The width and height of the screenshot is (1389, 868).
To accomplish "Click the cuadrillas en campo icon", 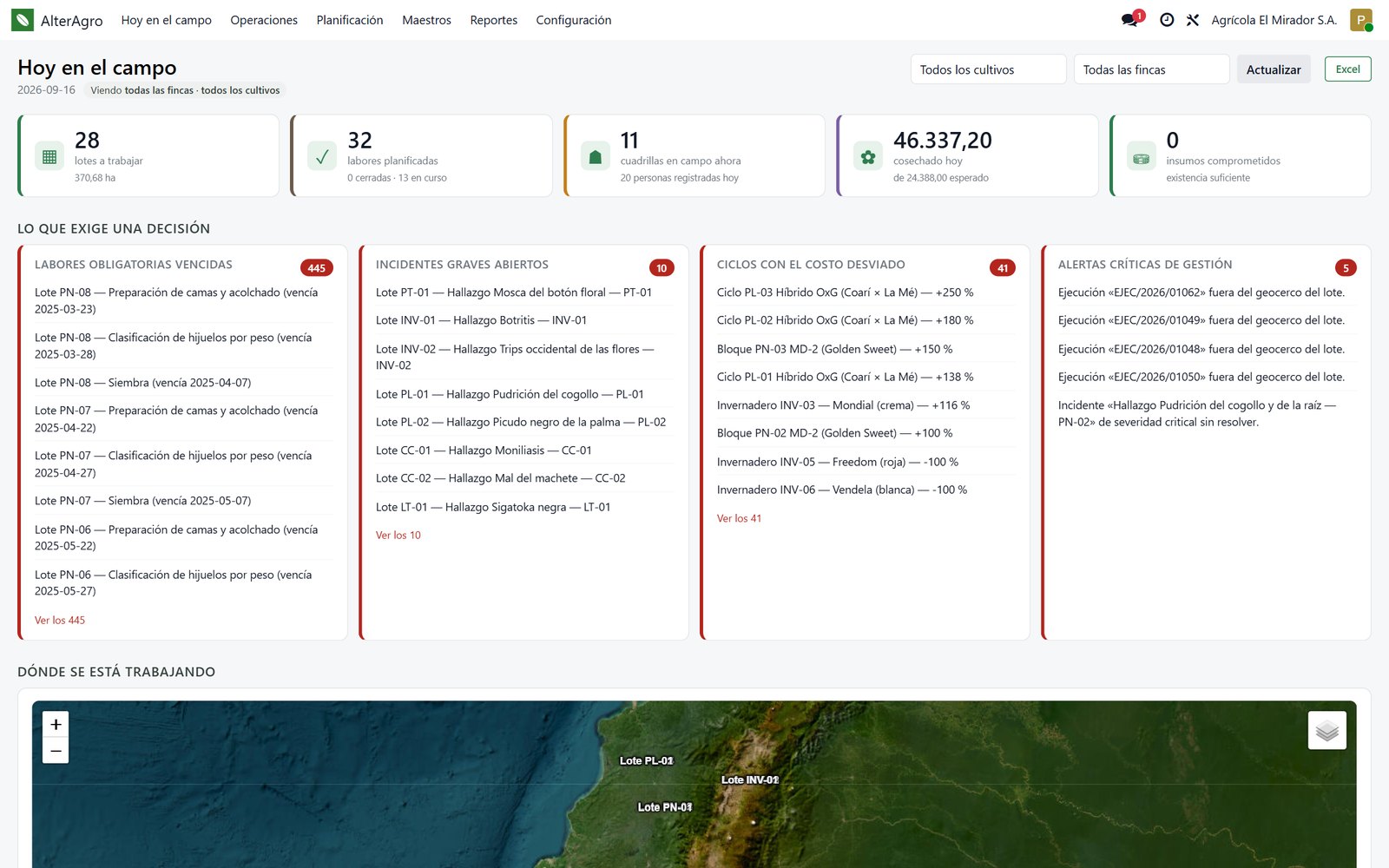I will click(x=596, y=157).
